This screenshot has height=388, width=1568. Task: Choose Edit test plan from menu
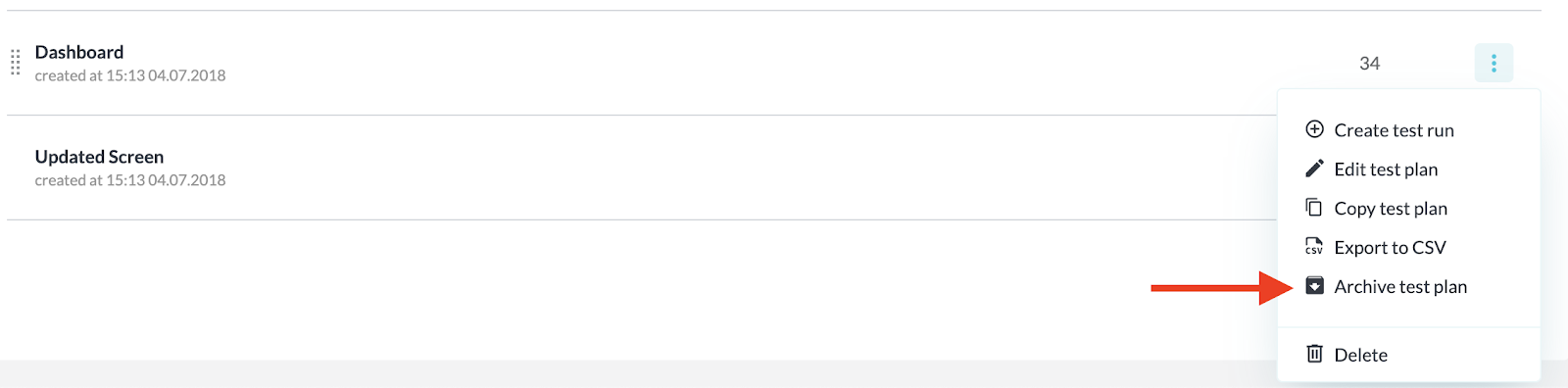coord(1386,170)
